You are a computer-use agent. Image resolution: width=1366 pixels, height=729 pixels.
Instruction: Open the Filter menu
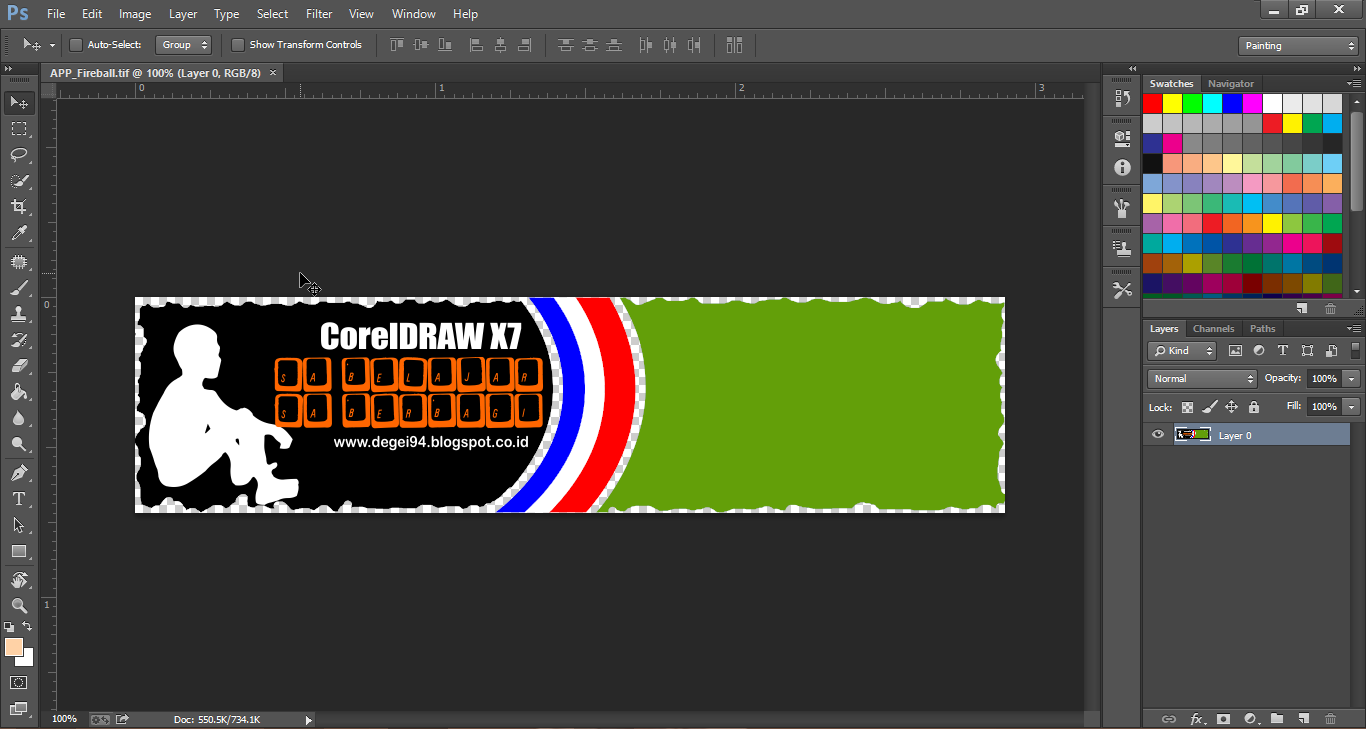(x=319, y=14)
